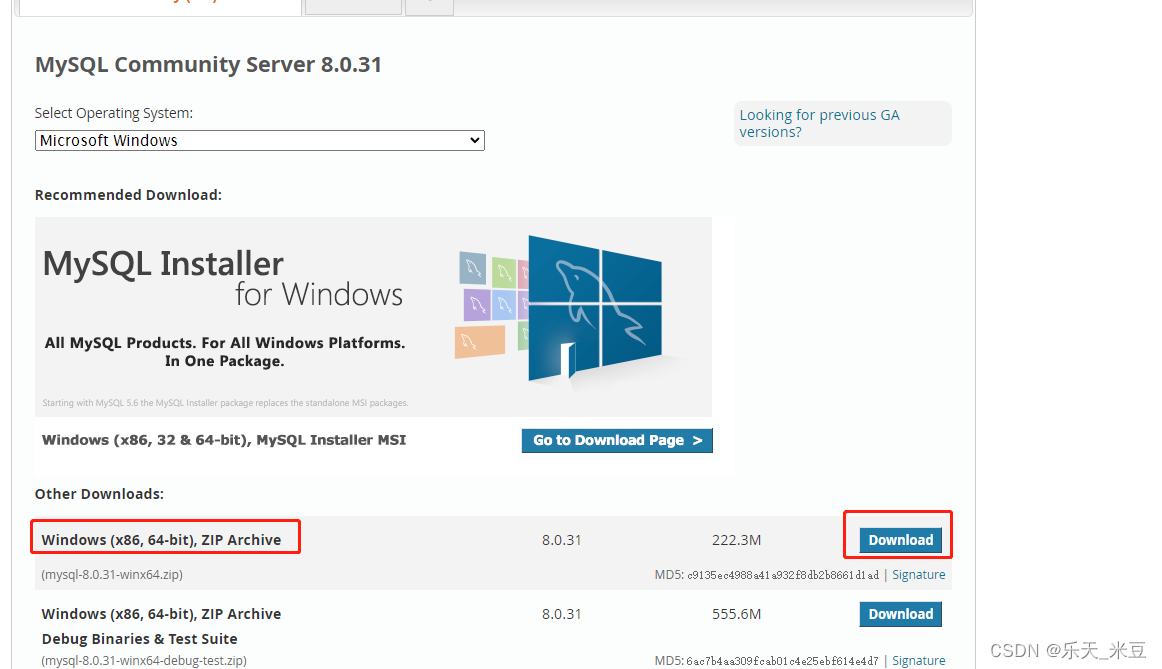Click the MySQL Installer for Windows banner
The width and height of the screenshot is (1162, 669).
374,316
